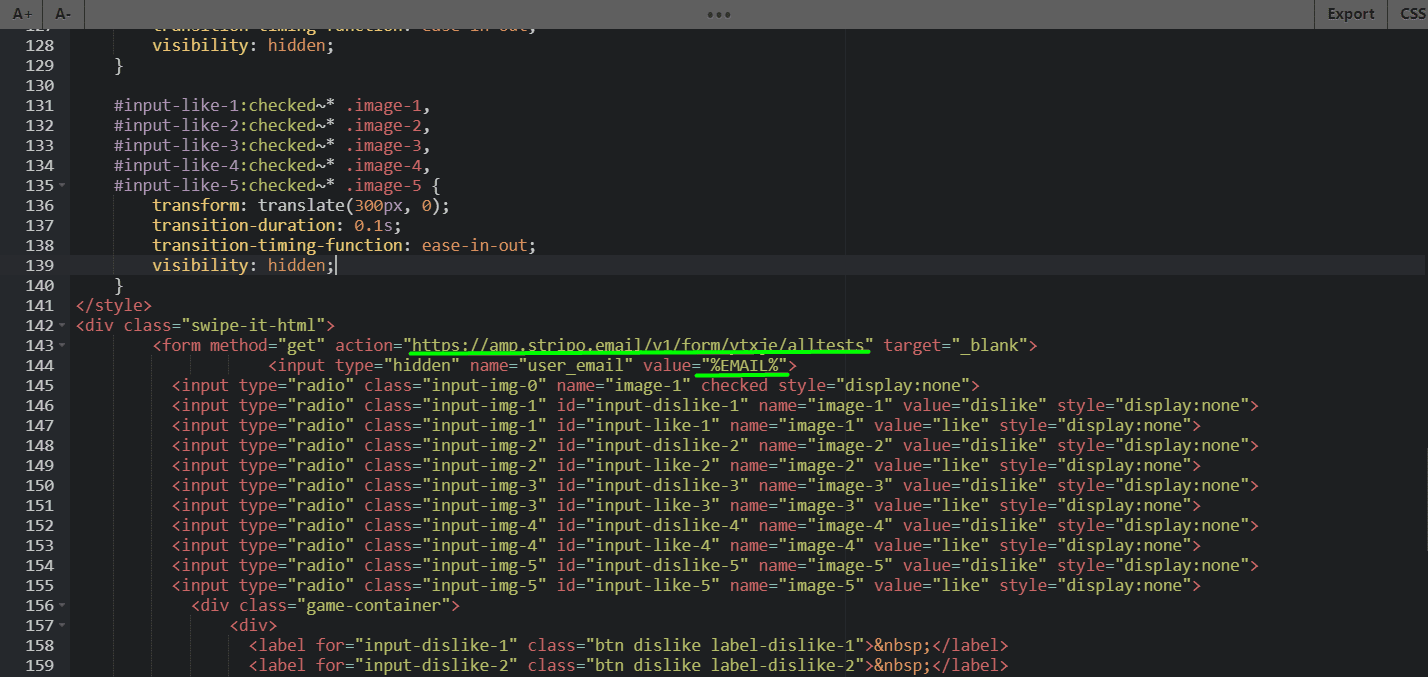The width and height of the screenshot is (1428, 677).
Task: Click the closing </style> tag on line 141
Action: click(x=112, y=305)
